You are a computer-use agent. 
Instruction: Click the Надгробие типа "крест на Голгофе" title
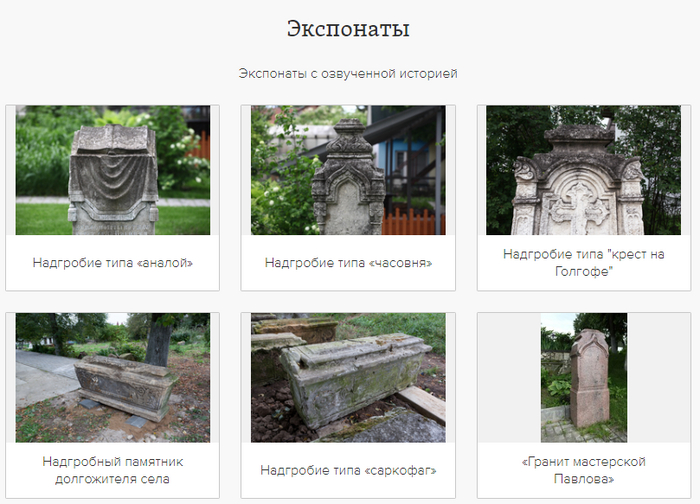tap(584, 262)
